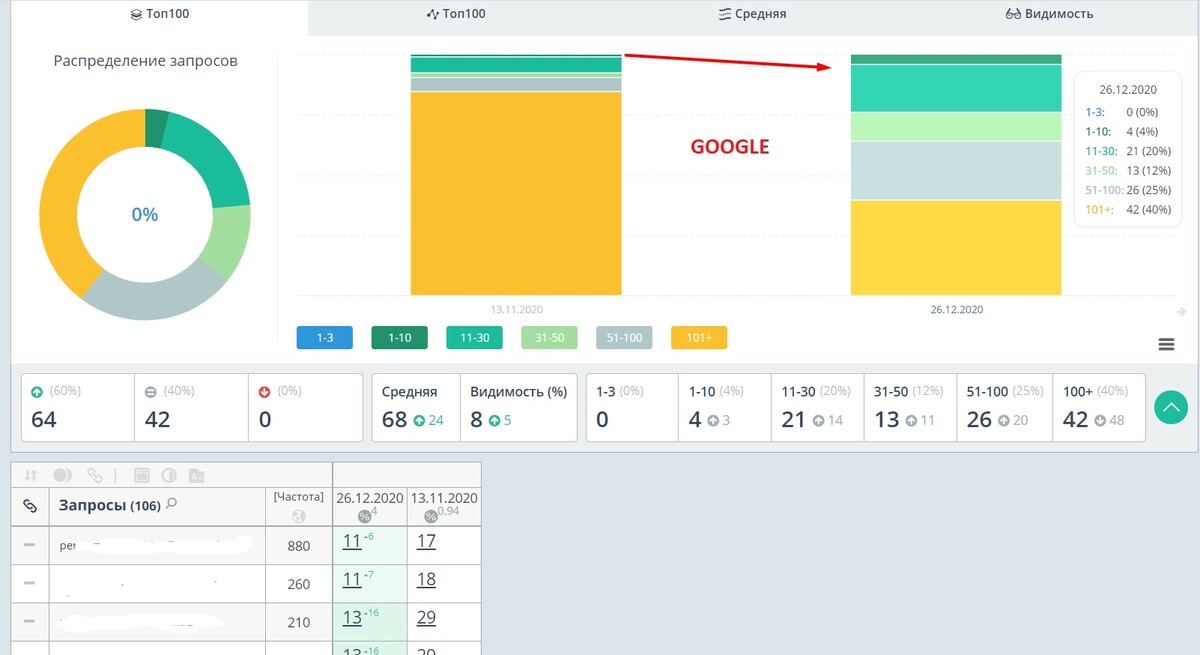Open position link 11 in the 260 row
Screen dimensions: 1200x655
[352, 579]
